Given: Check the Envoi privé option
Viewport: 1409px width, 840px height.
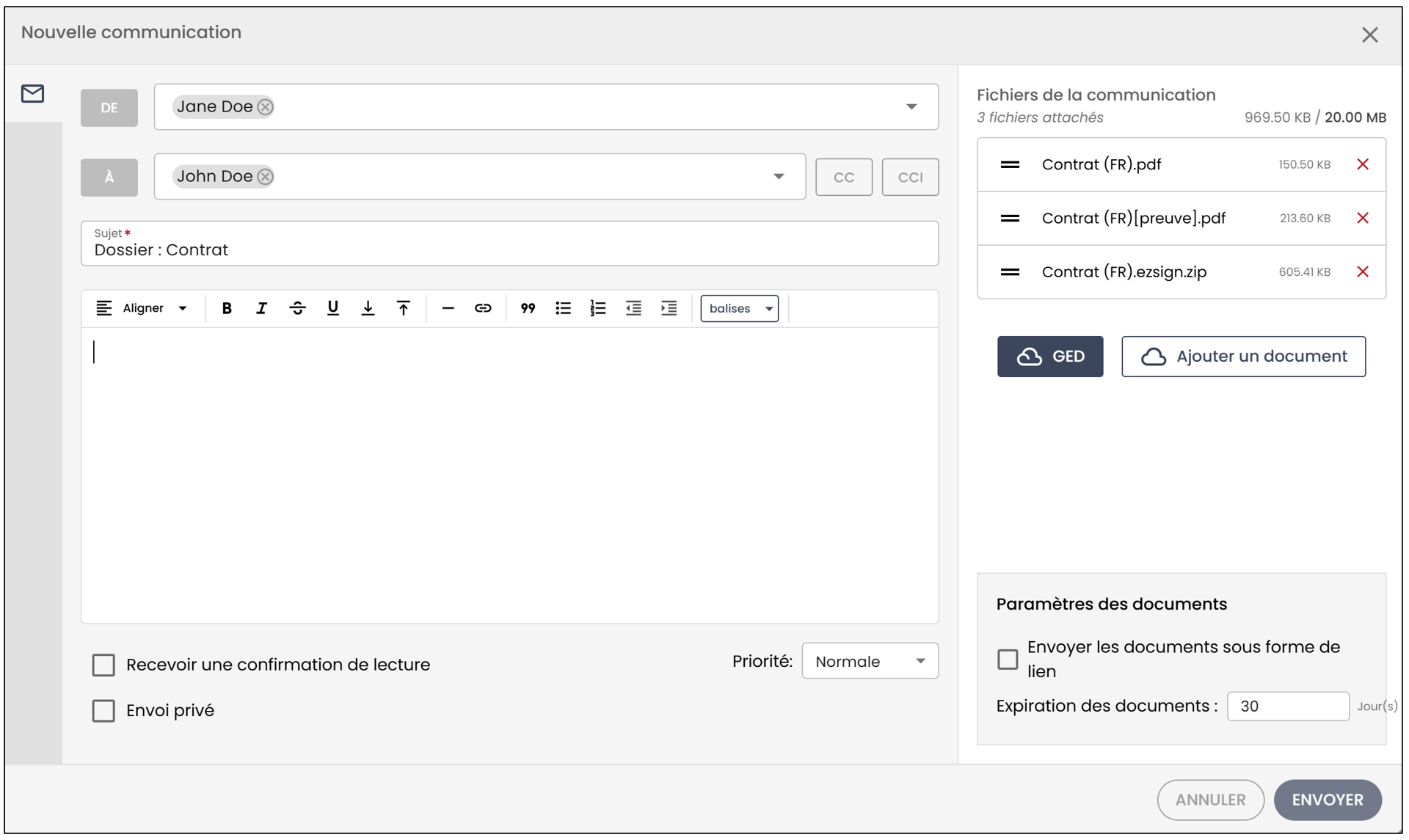Looking at the screenshot, I should 103,710.
